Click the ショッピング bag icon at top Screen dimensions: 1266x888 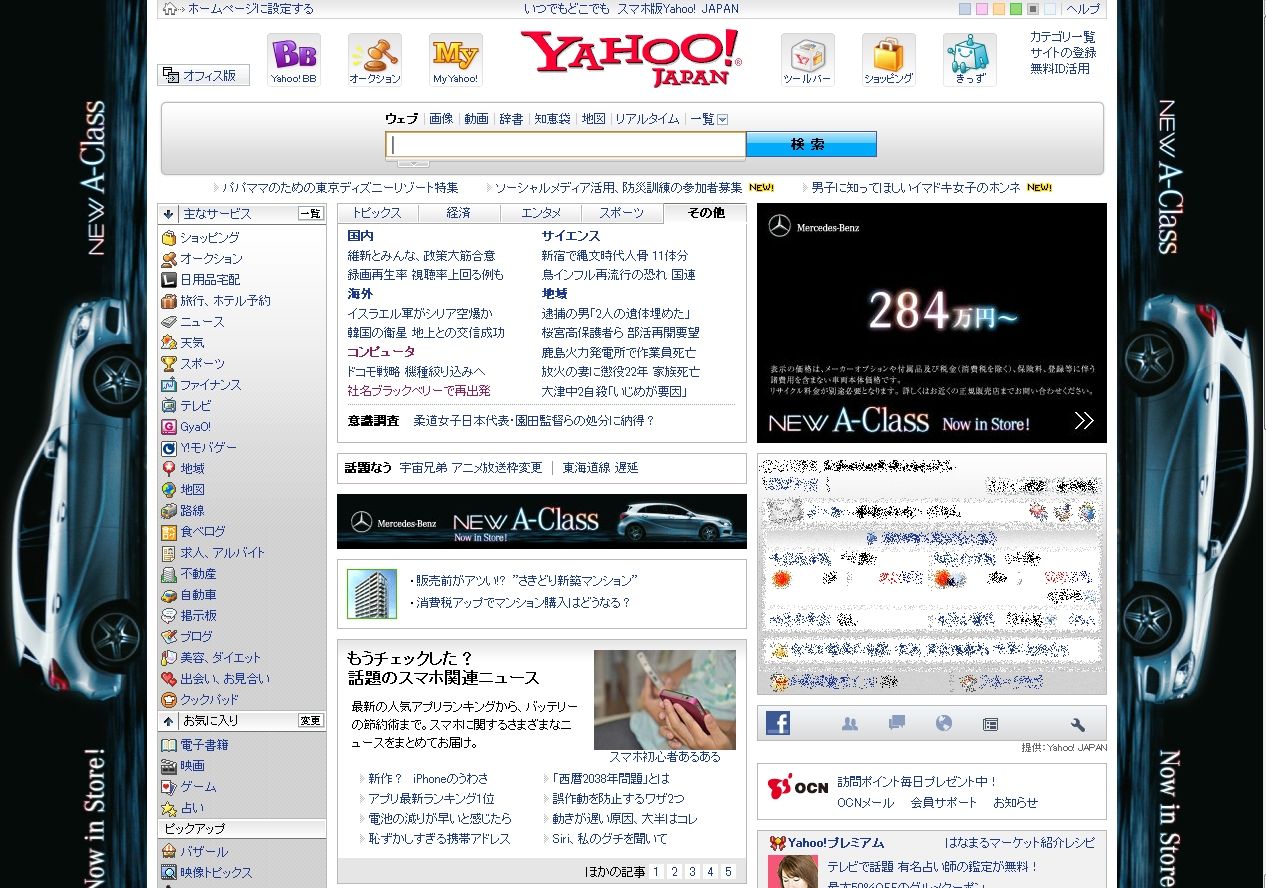tap(887, 56)
